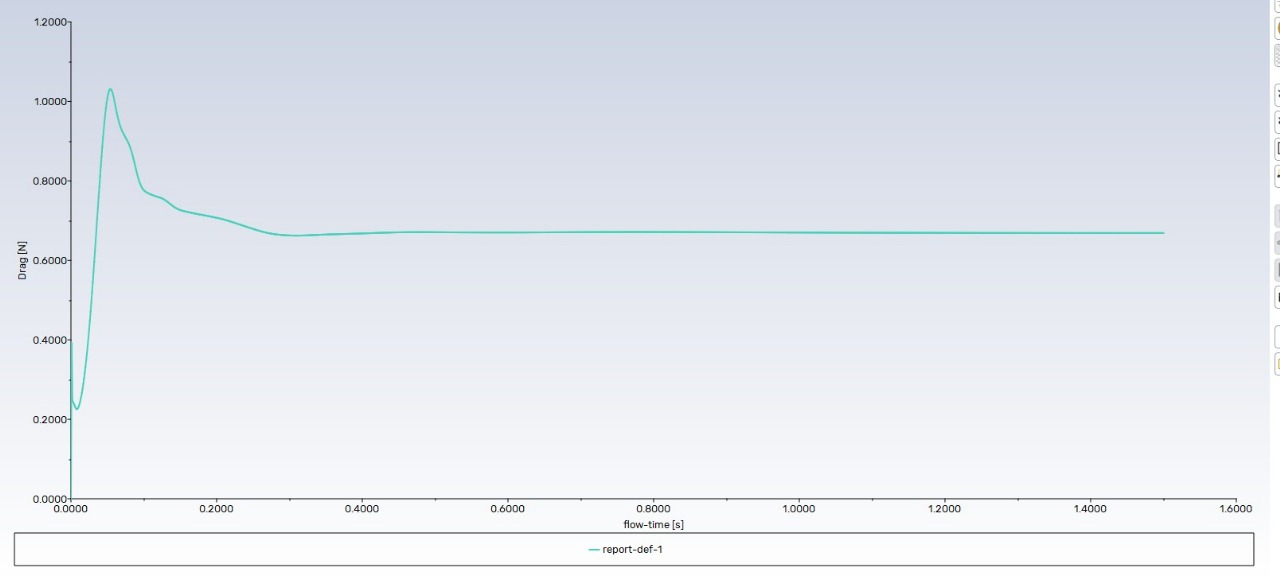
Task: Click the 1.0000 label on flow-time axis
Action: 799,509
